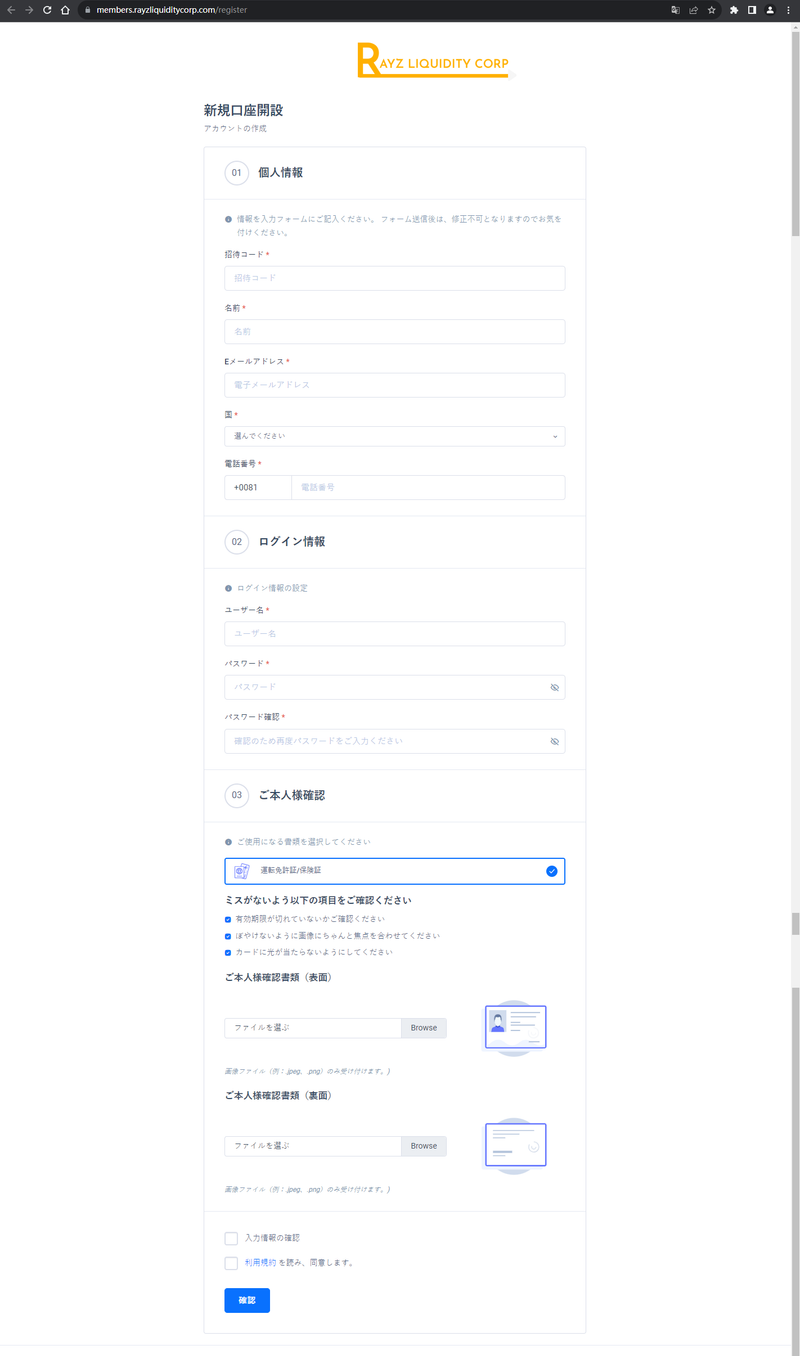The image size is (800, 1356).
Task: Click the front ID card illustration
Action: pos(515,1028)
